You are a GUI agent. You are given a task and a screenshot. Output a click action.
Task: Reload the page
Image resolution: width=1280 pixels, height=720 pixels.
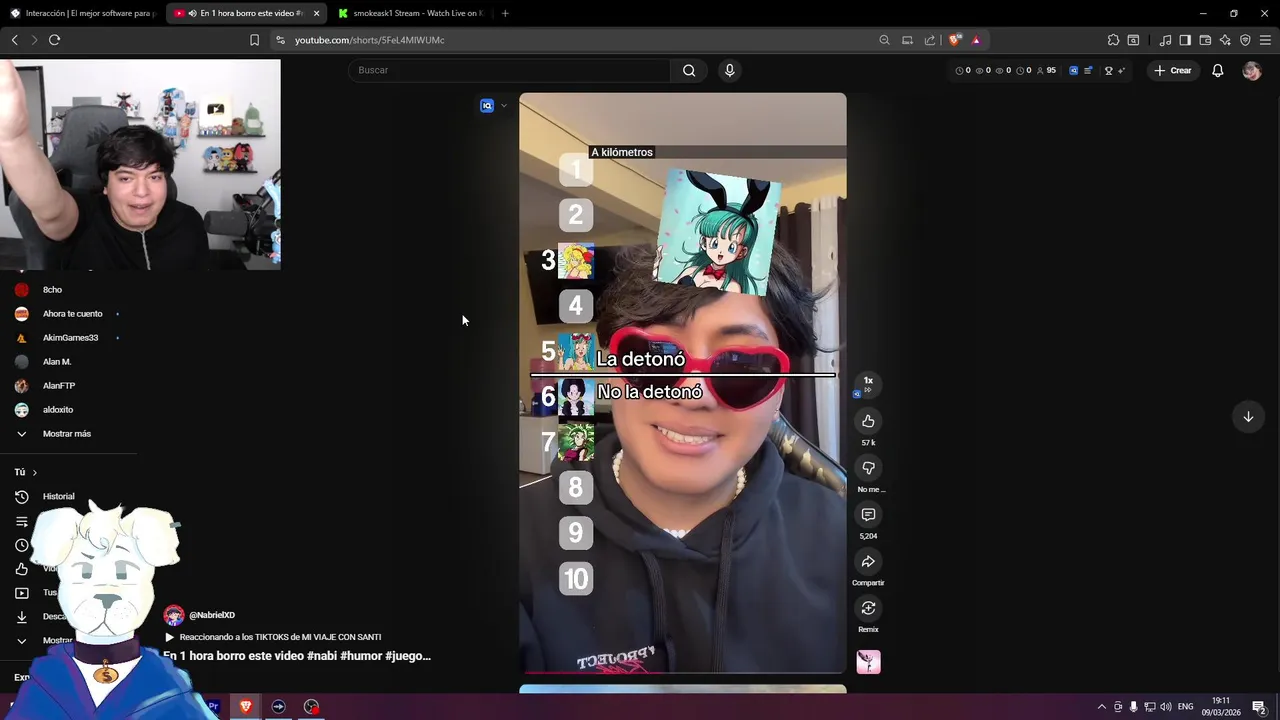[54, 40]
